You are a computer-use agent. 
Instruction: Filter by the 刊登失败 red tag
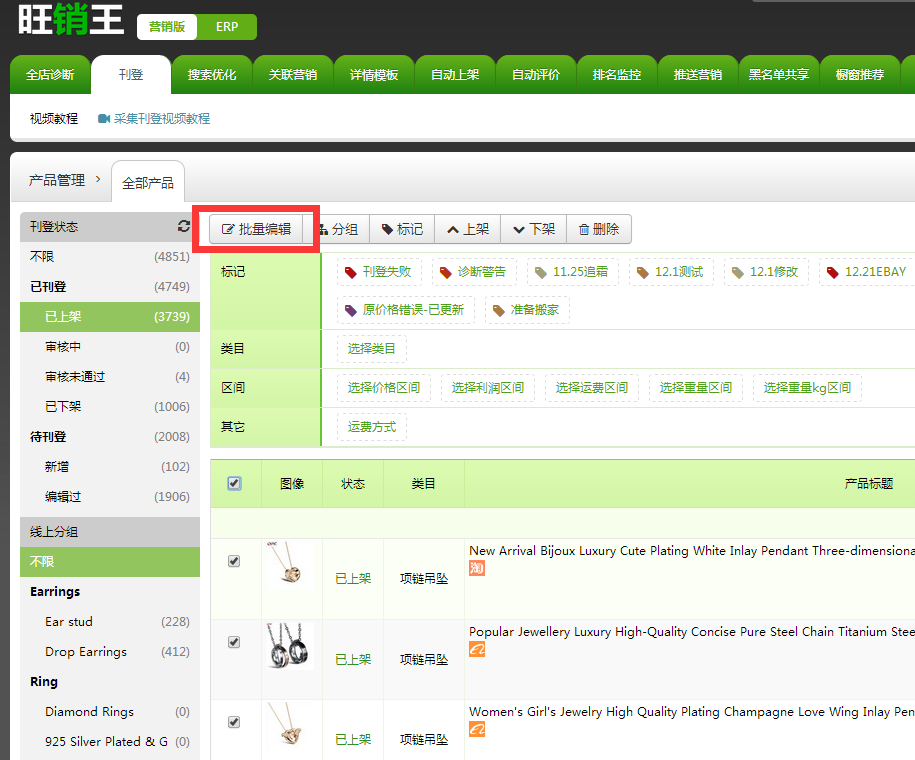379,272
